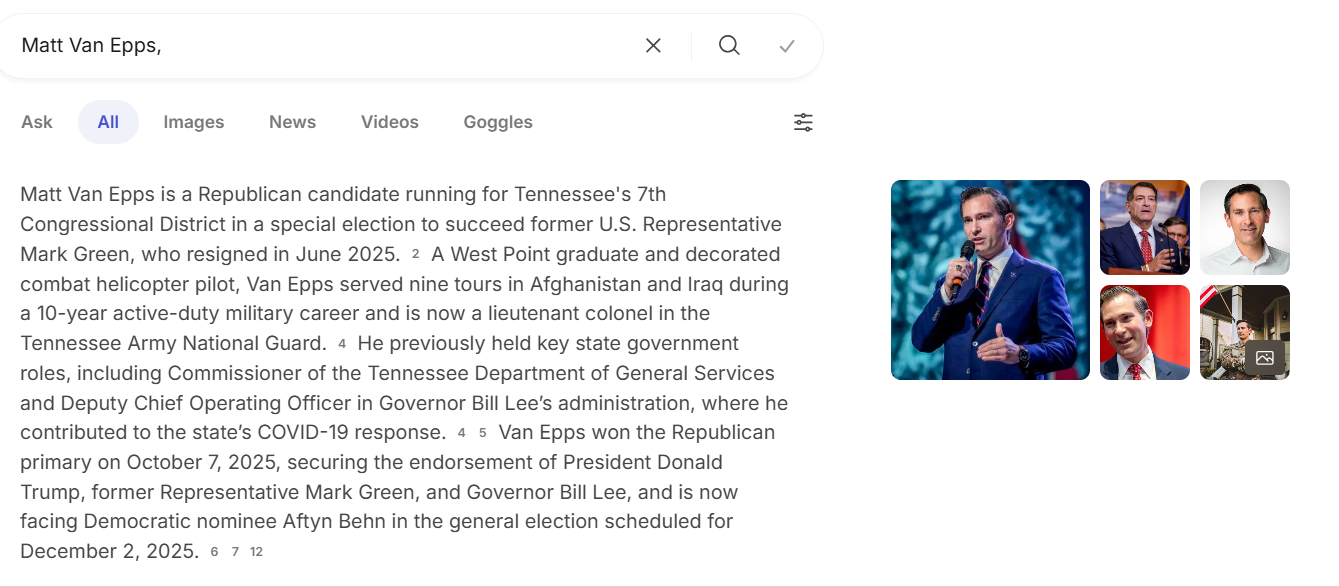Click into the search text field
This screenshot has width=1339, height=586.
click(x=320, y=45)
